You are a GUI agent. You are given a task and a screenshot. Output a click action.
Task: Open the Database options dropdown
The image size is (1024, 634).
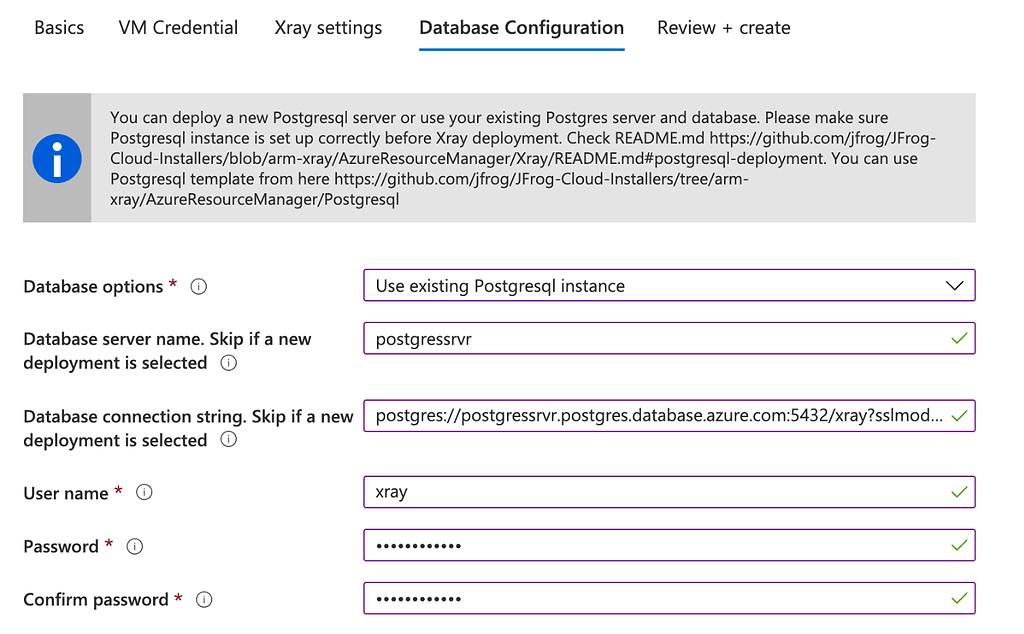tap(669, 285)
